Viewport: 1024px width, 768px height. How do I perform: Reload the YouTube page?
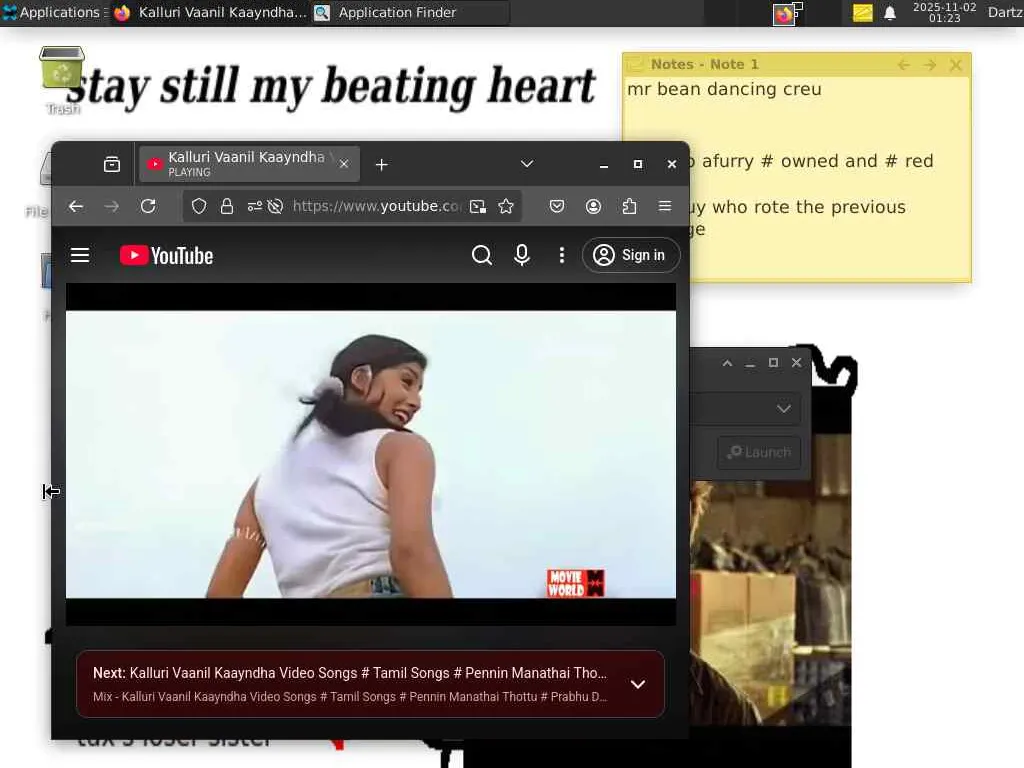click(148, 206)
